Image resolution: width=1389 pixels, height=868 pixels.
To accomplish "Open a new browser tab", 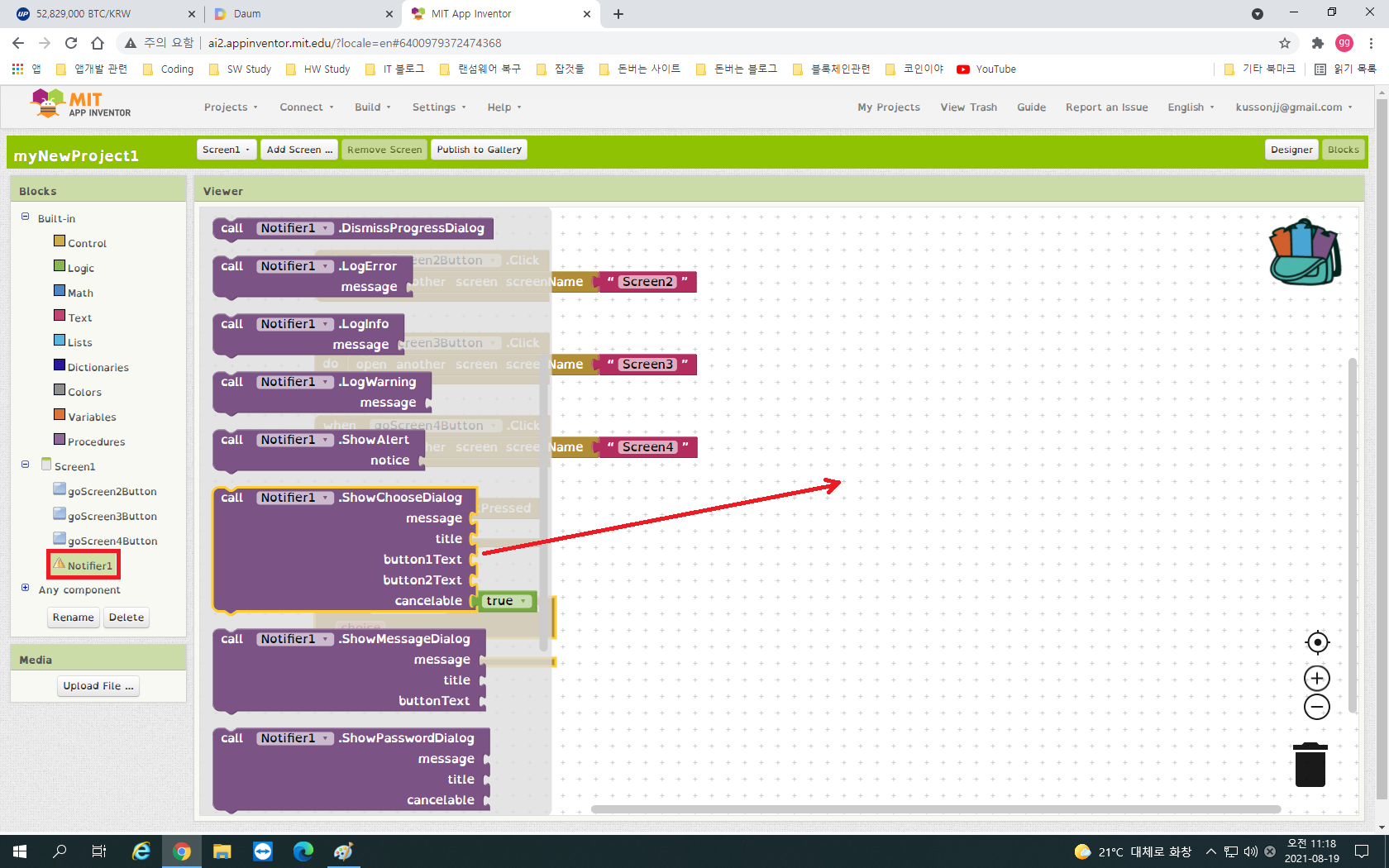I will click(618, 14).
